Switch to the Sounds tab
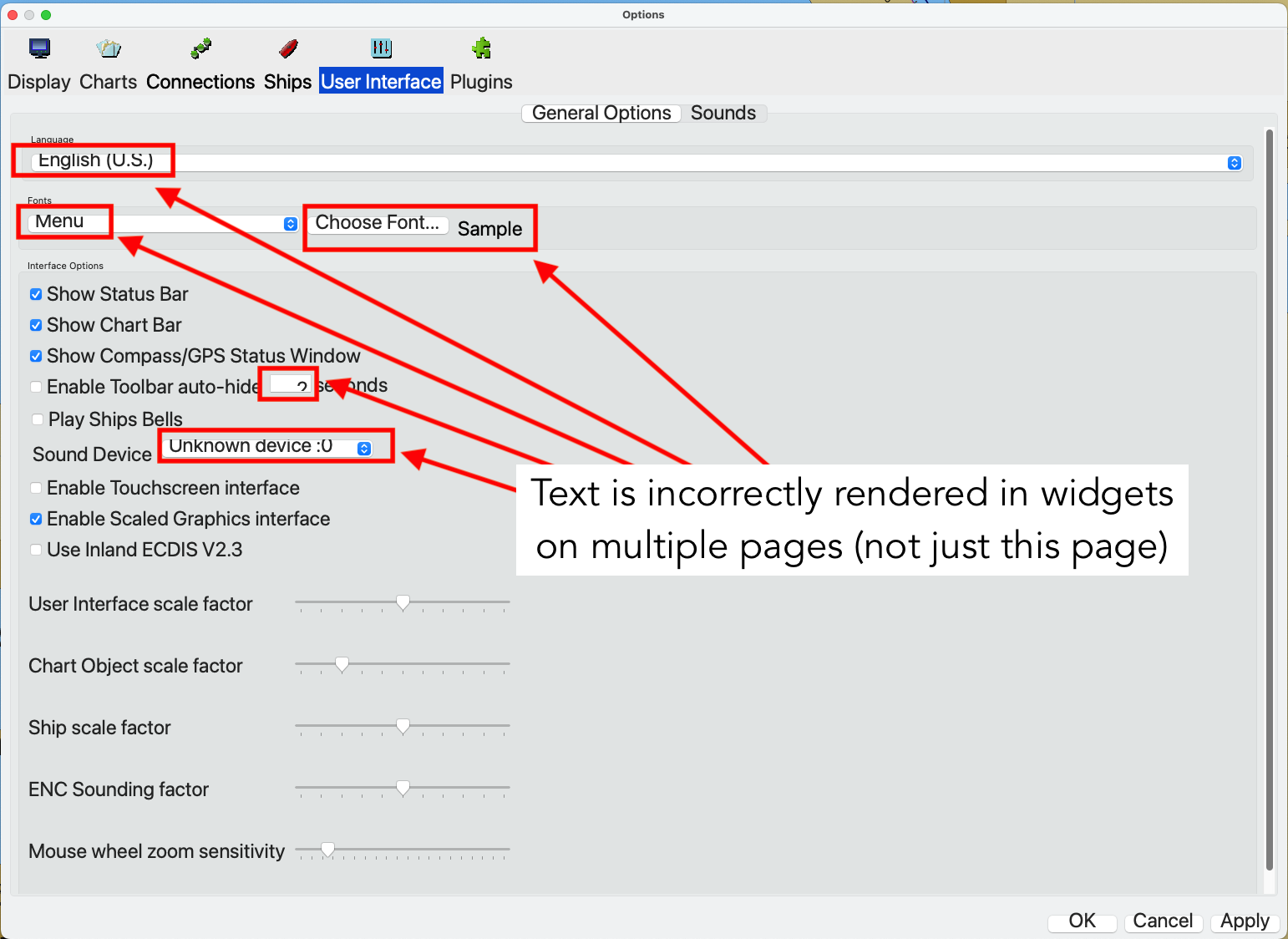This screenshot has height=939, width=1288. [723, 113]
